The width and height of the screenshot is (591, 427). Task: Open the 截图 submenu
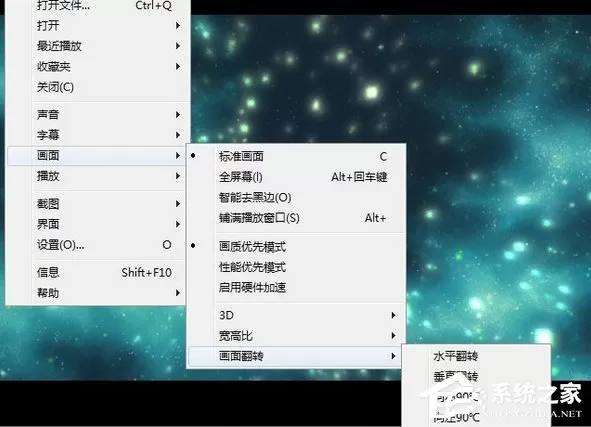[x=96, y=204]
